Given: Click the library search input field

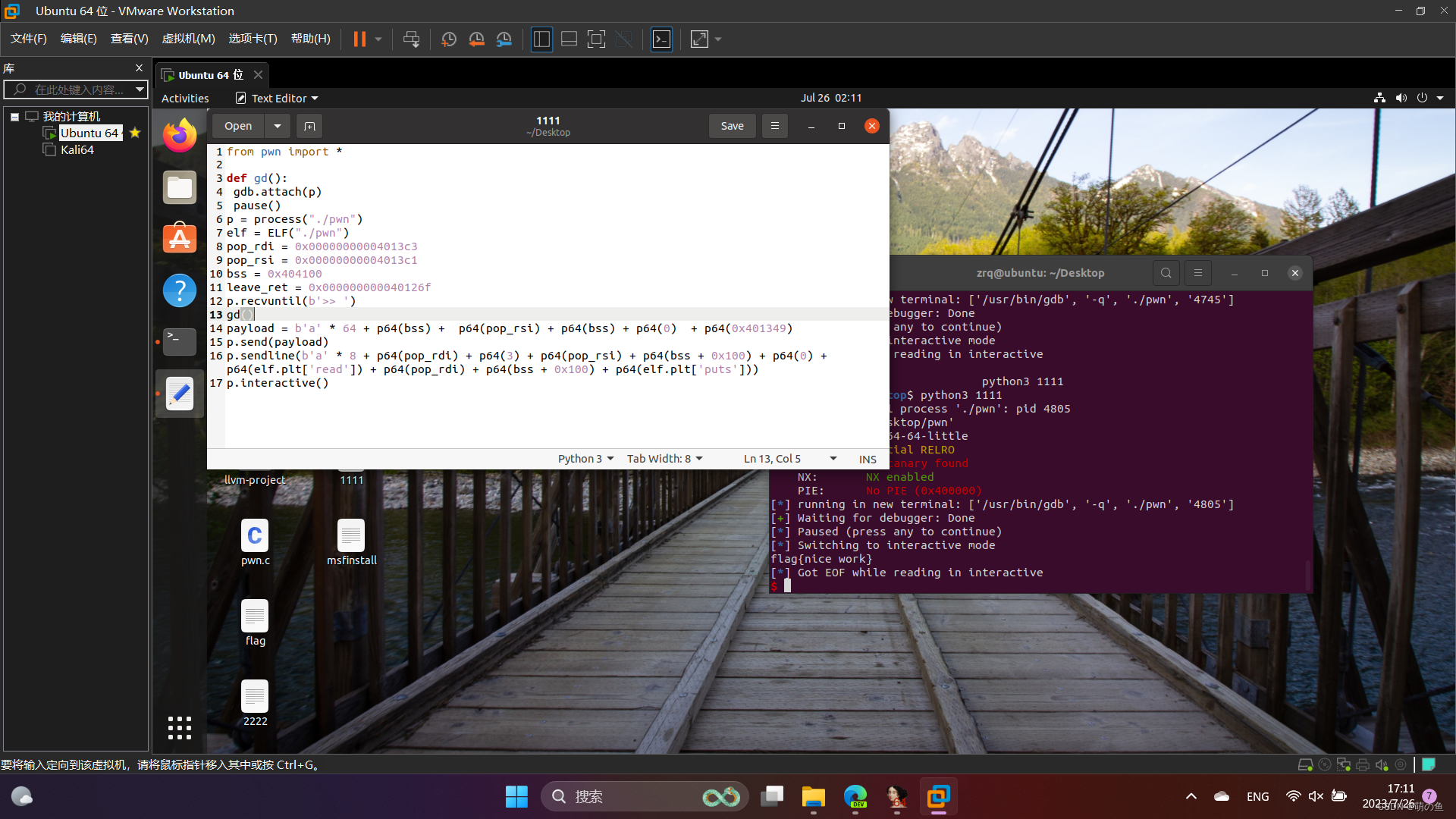Looking at the screenshot, I should (x=76, y=89).
